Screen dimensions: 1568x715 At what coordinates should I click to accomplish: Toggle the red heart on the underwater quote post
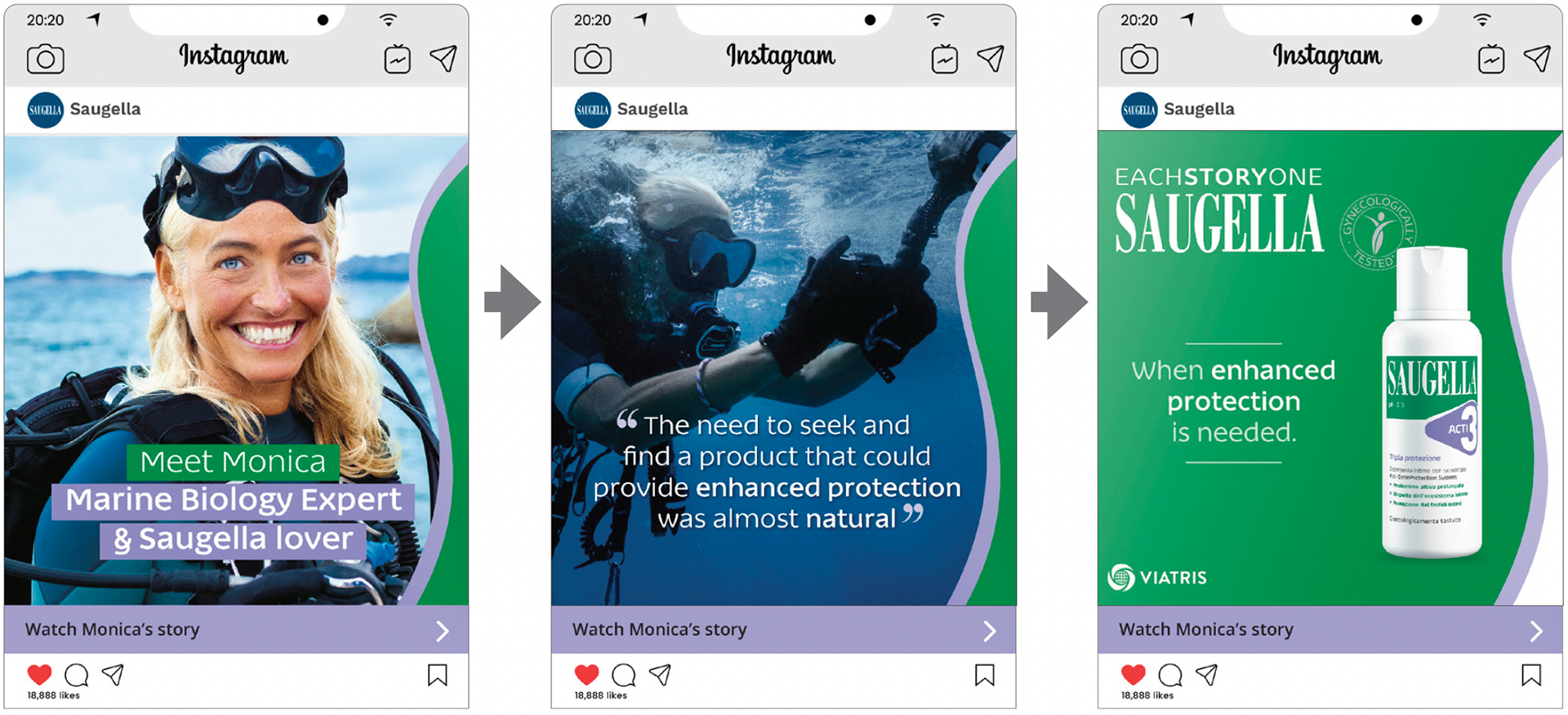(586, 675)
